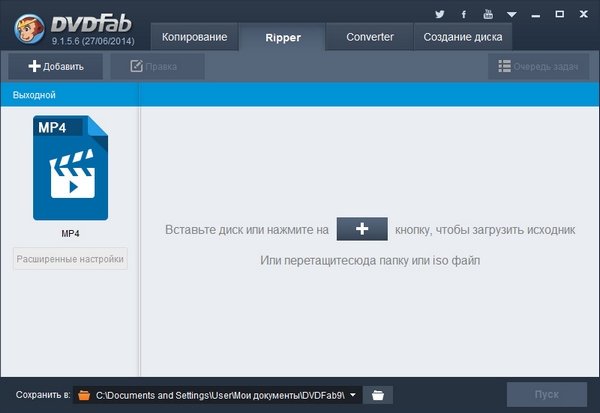600x413 pixels.
Task: Browse output folder with the folder icon
Action: click(378, 395)
